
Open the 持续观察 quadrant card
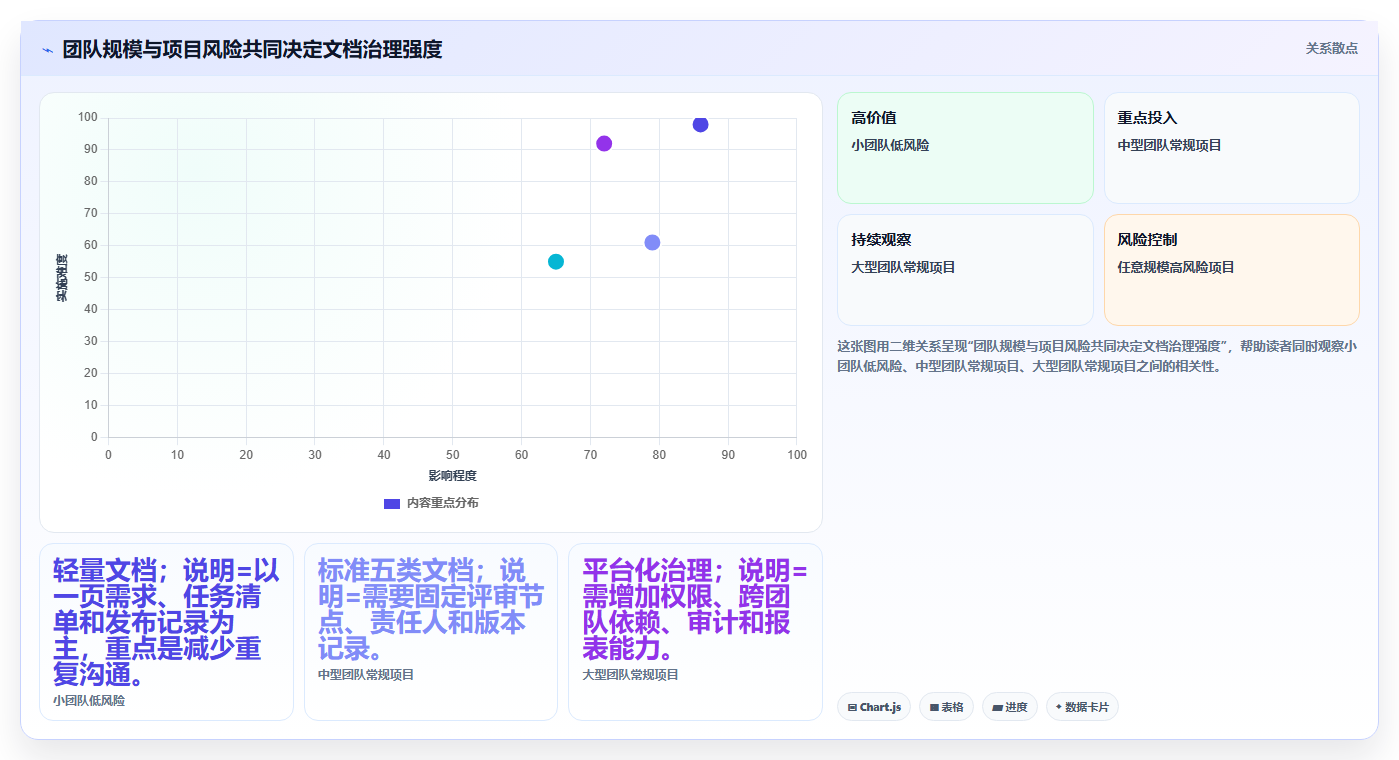pyautogui.click(x=965, y=270)
